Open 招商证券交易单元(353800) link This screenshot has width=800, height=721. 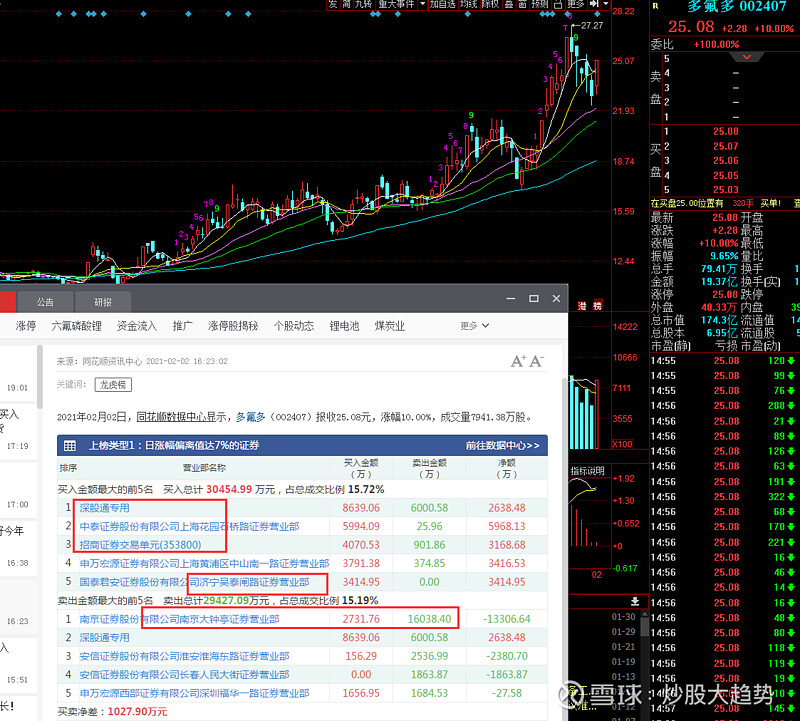[x=140, y=544]
